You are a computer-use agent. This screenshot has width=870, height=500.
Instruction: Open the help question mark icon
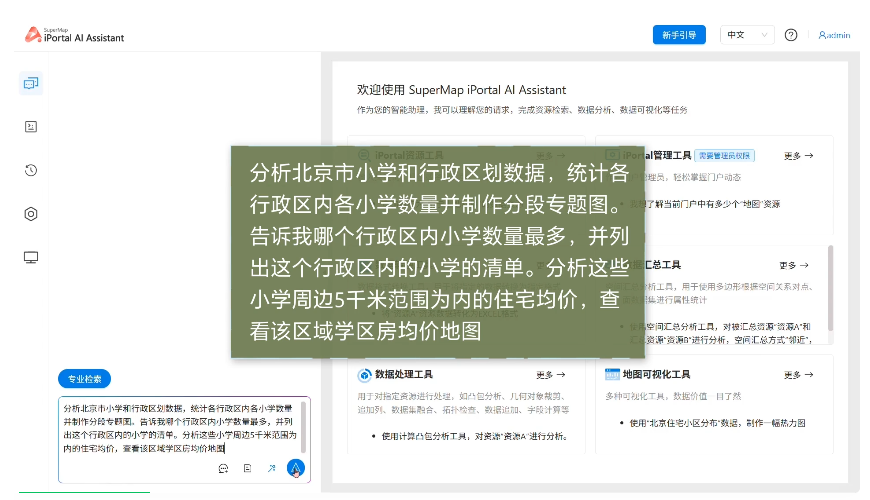tap(791, 35)
